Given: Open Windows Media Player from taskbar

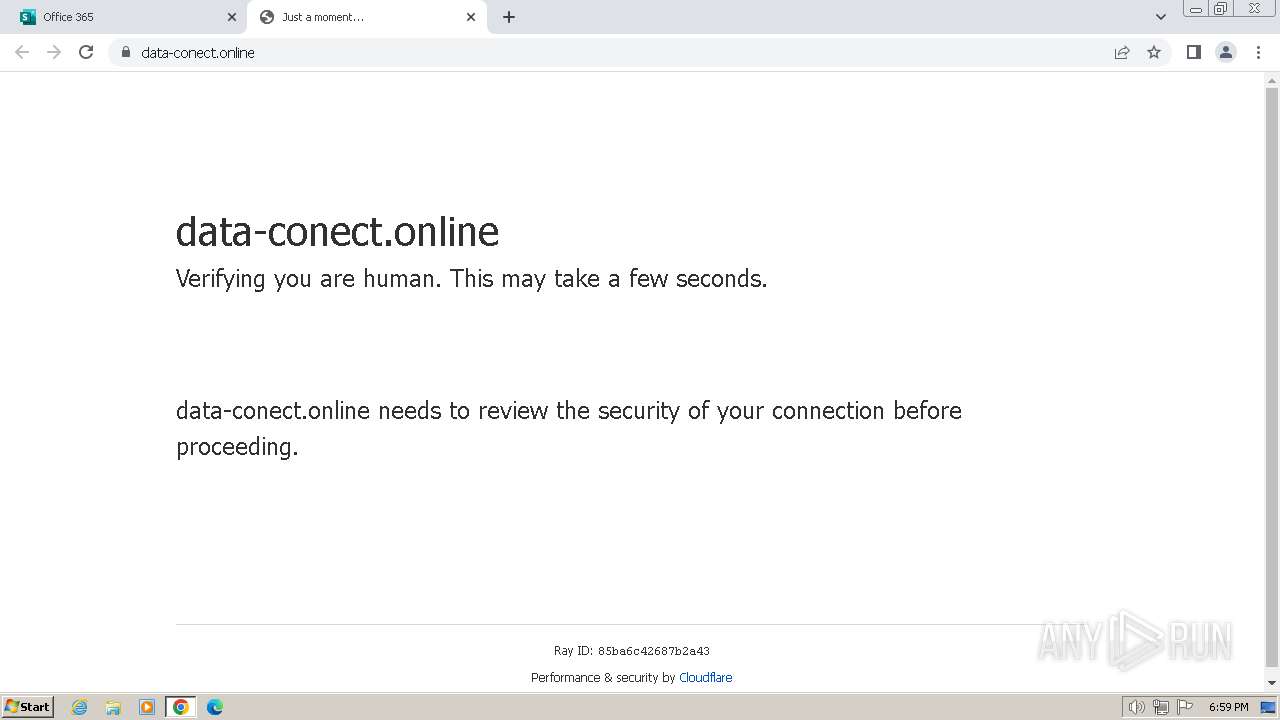Looking at the screenshot, I should (147, 707).
